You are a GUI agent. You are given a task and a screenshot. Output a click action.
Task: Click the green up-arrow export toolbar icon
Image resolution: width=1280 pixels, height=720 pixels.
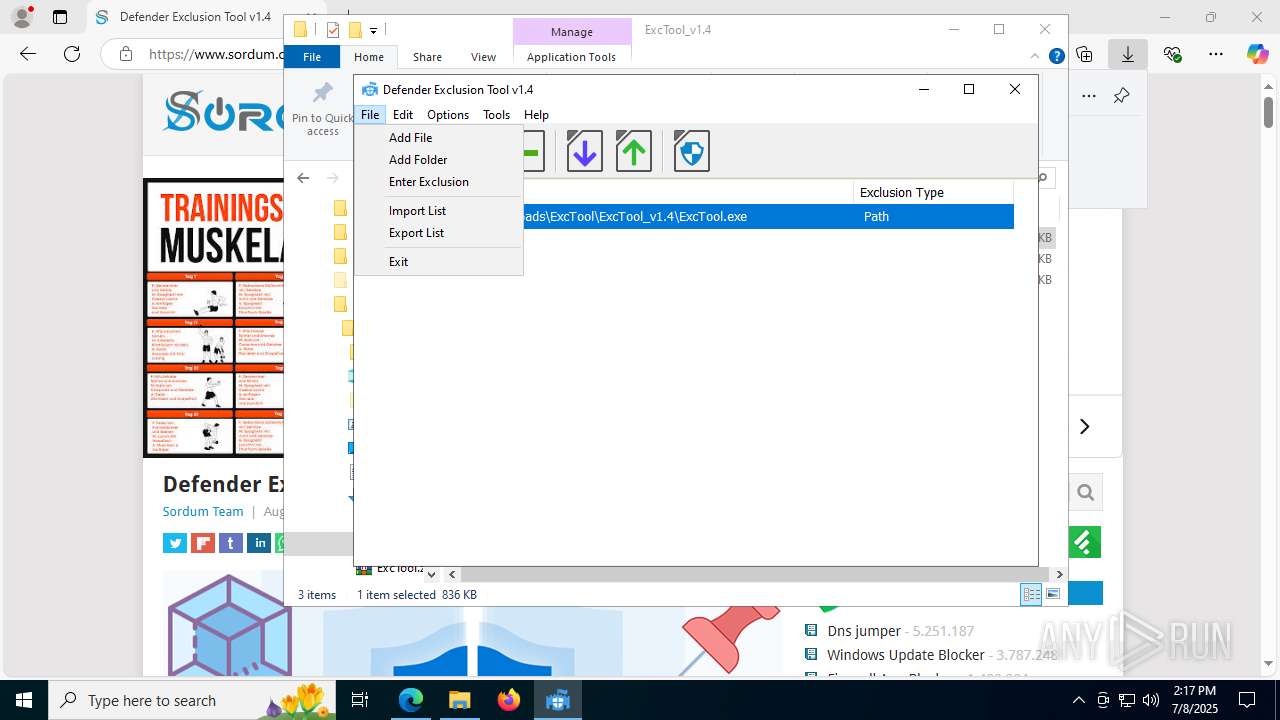click(633, 152)
